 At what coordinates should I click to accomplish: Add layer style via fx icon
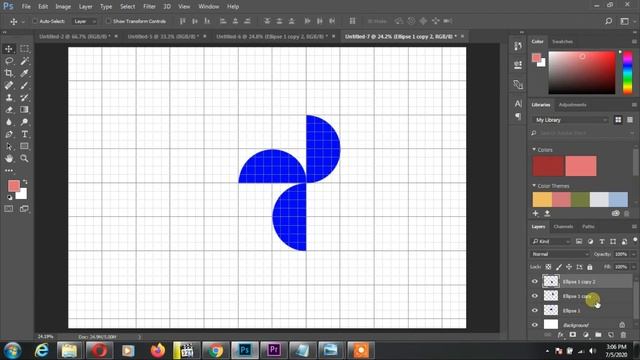point(560,335)
